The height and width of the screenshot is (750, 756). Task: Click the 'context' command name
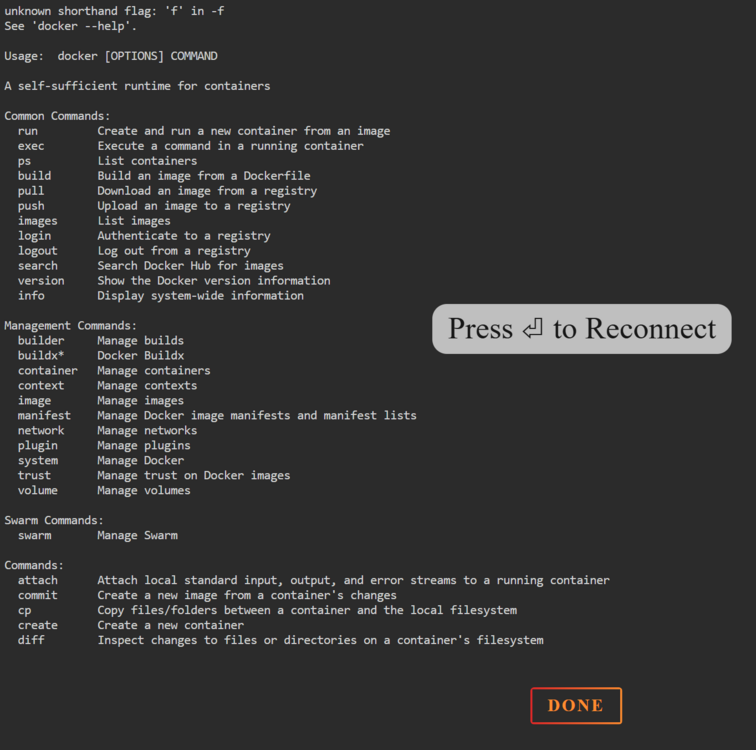(x=41, y=386)
